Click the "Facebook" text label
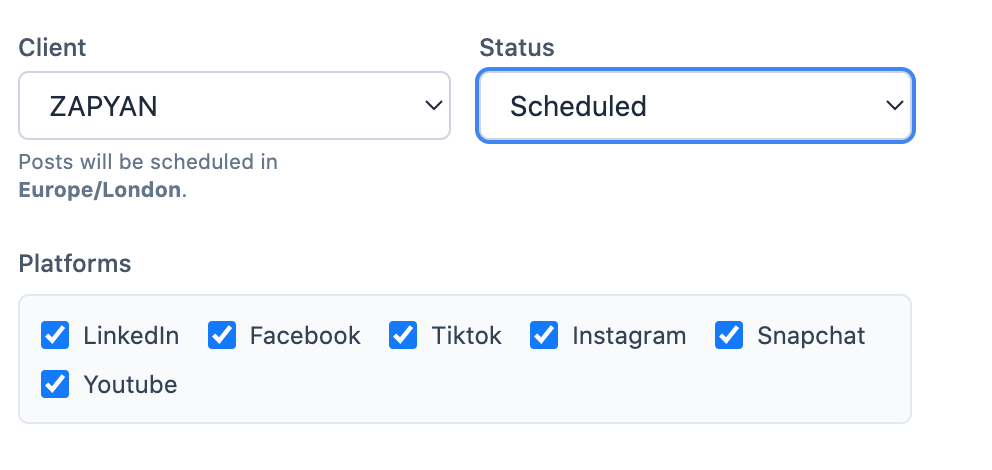 pos(305,336)
